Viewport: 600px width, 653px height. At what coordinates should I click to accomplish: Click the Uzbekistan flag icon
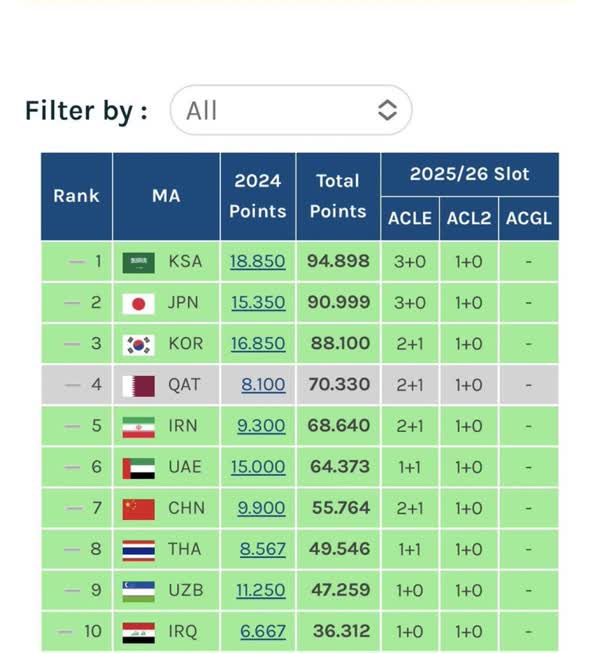coord(138,590)
